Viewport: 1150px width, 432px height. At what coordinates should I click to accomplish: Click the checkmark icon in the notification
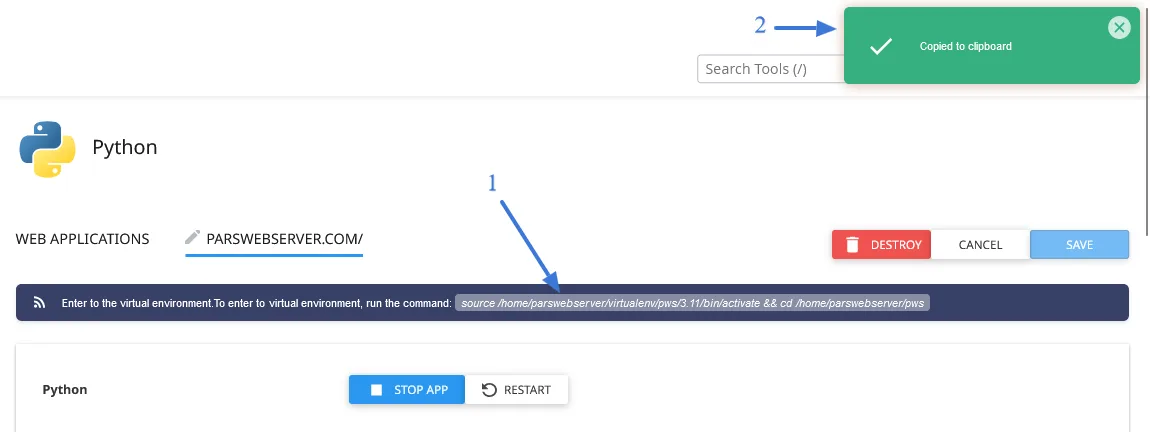coord(880,46)
